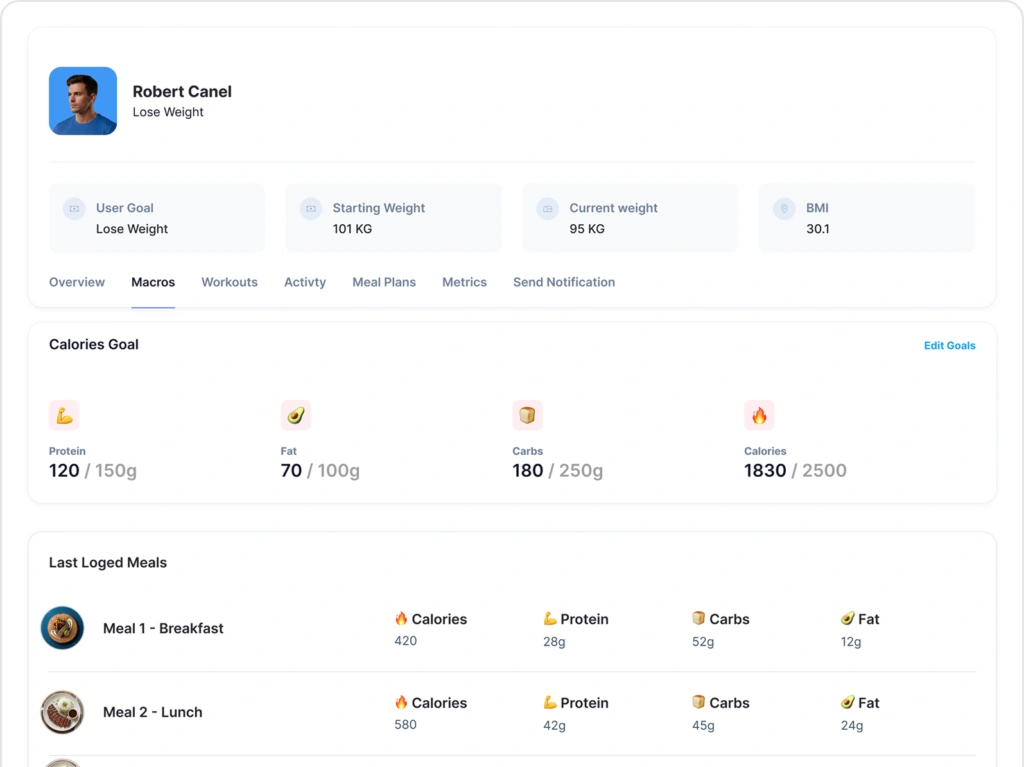
Task: Click the Fat 70 / 100g value
Action: pos(320,470)
